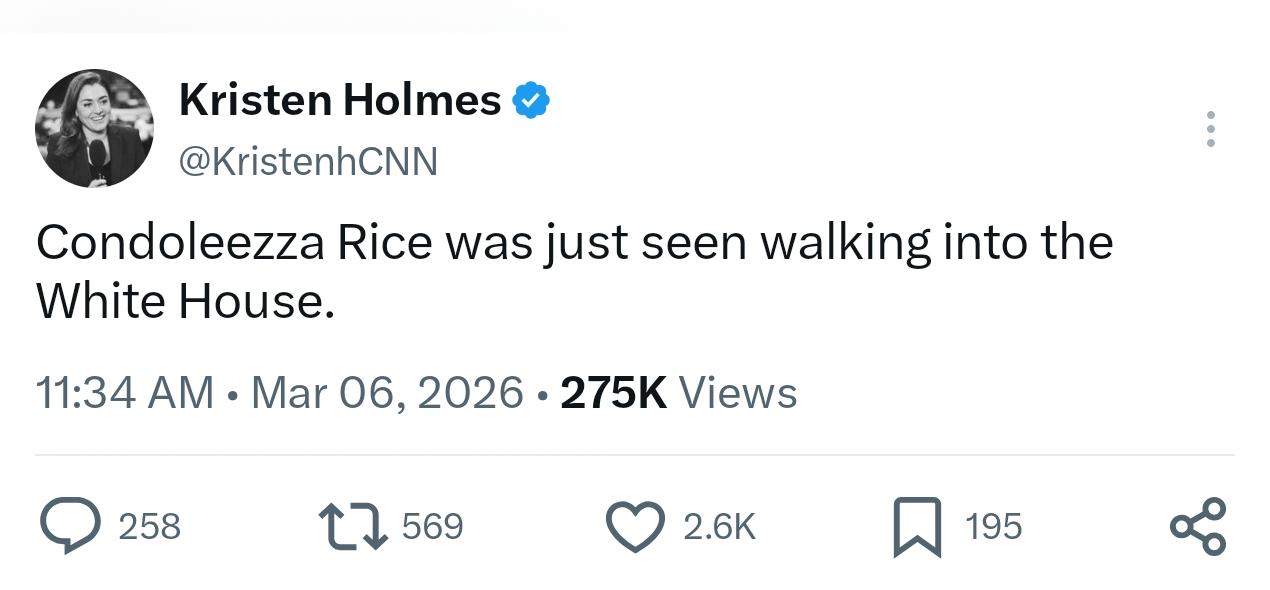View the 275K view count
Screen dimensions: 1270x590
613,392
